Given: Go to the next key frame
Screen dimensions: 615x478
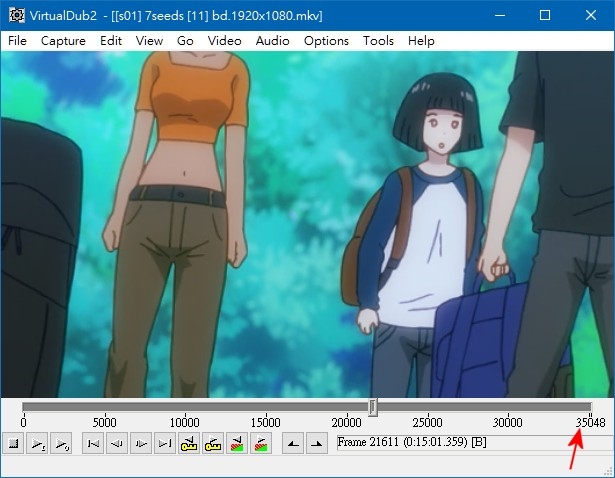Looking at the screenshot, I should pos(213,443).
